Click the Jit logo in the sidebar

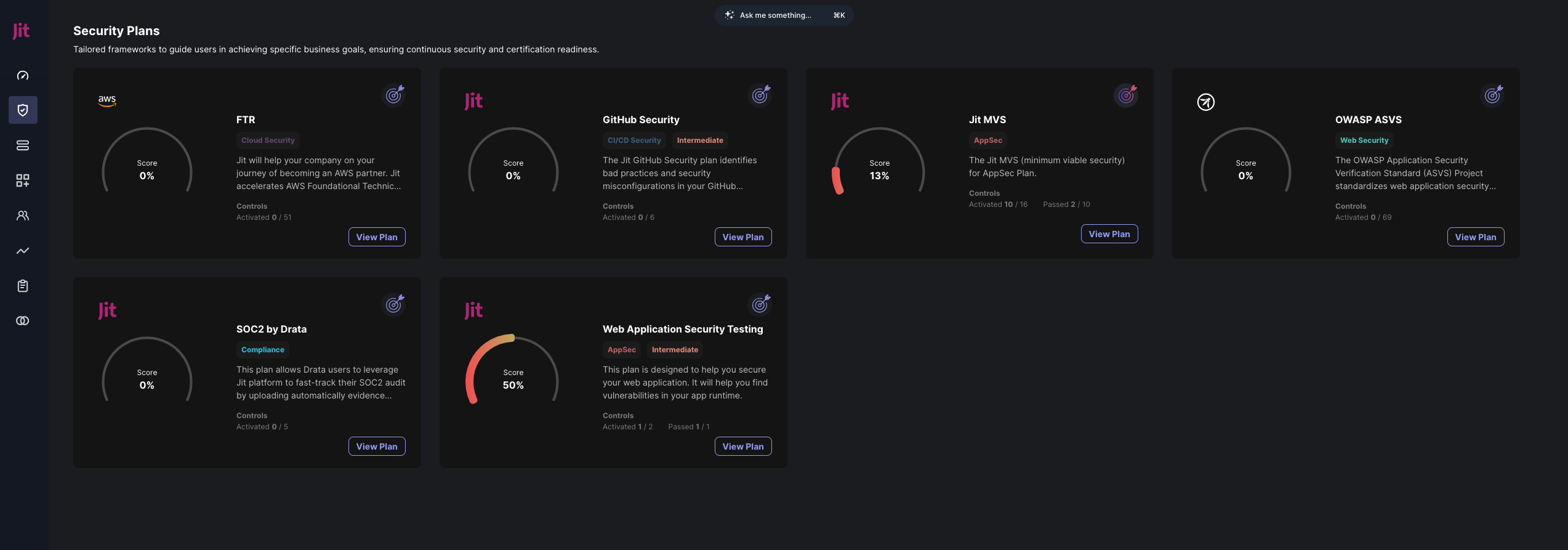point(22,31)
